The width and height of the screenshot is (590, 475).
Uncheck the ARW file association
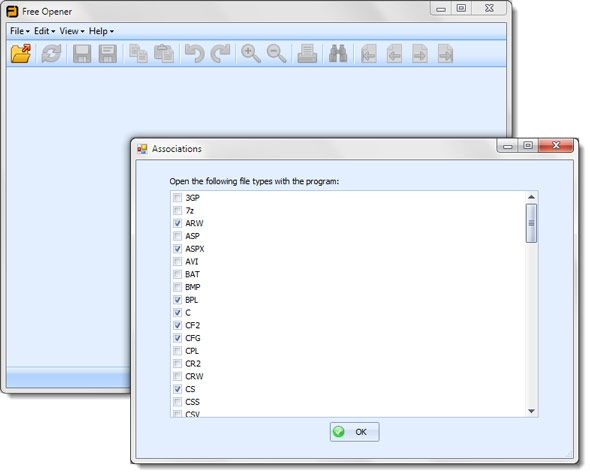click(x=177, y=223)
